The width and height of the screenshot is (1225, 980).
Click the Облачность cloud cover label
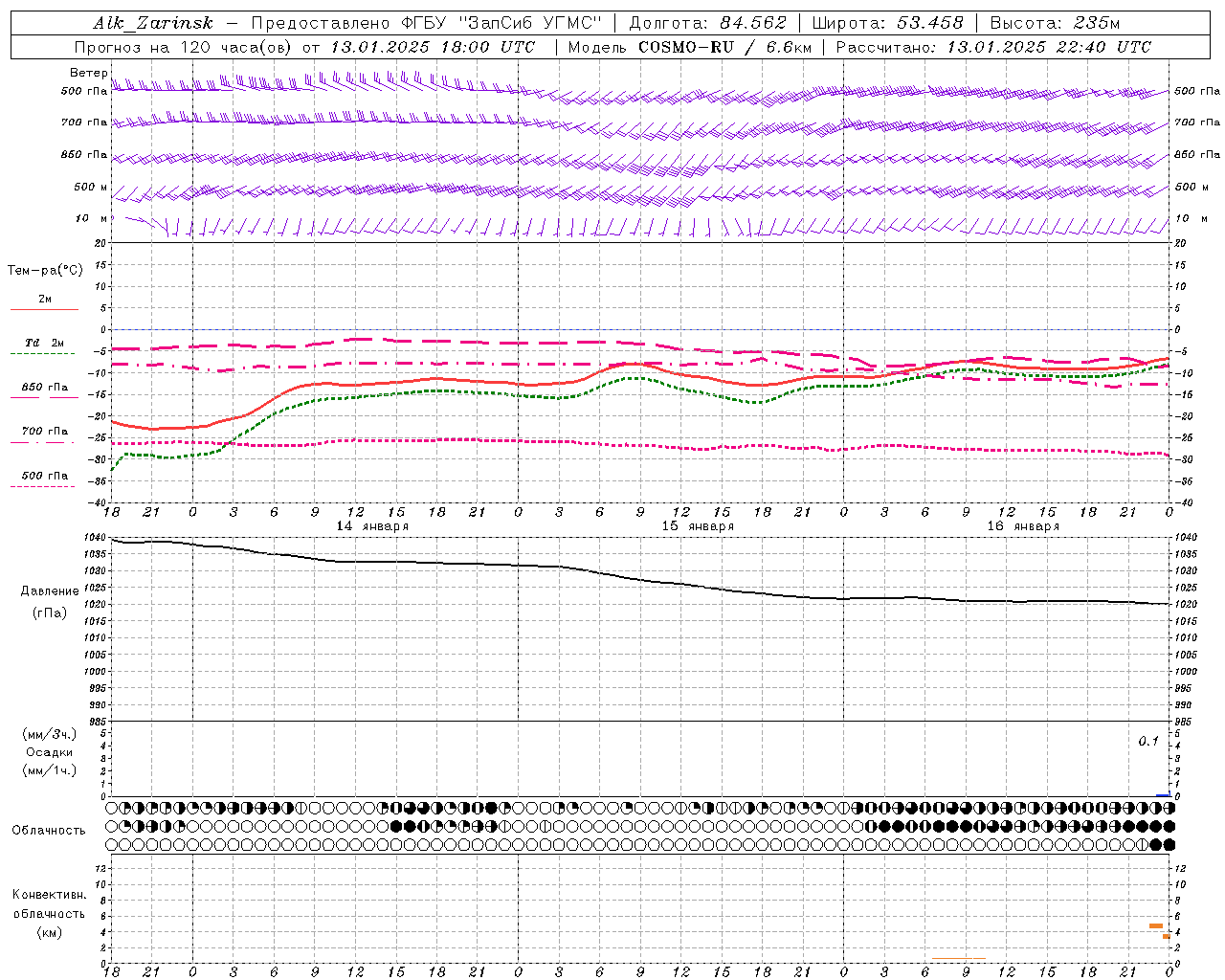click(x=49, y=831)
